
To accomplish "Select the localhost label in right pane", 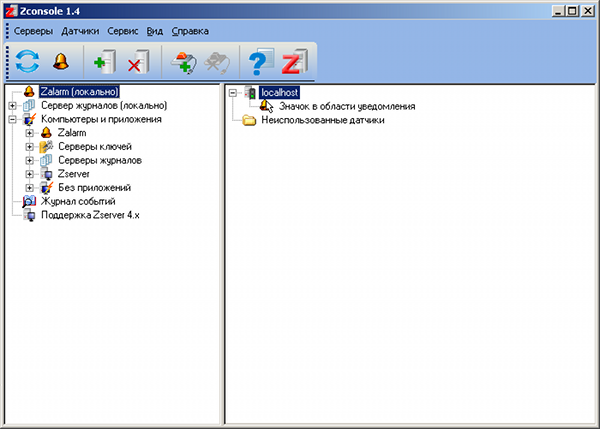I will pyautogui.click(x=279, y=92).
